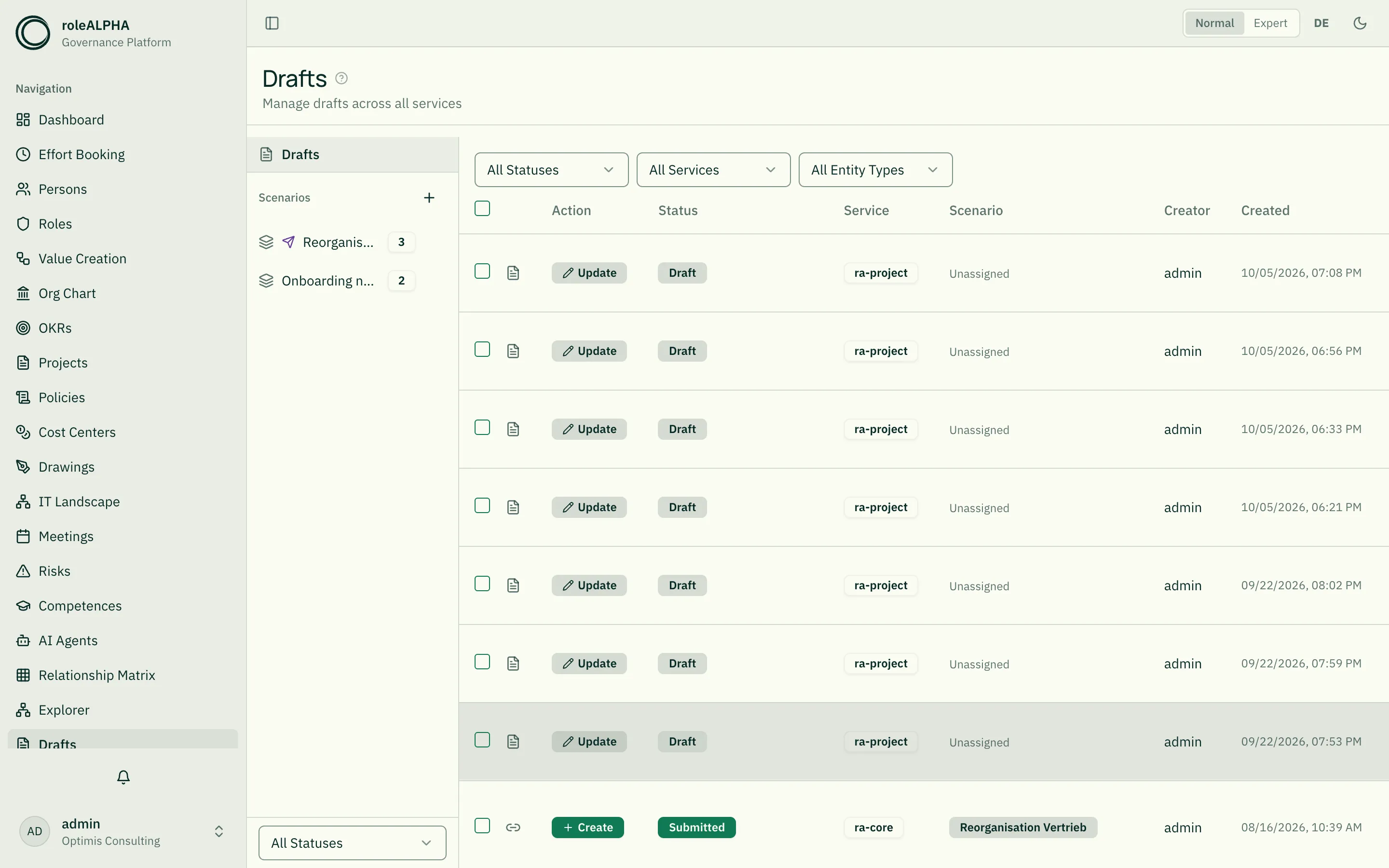Check the draft created 09/22/2026, 07:59 PM
This screenshot has width=1389, height=868.
(x=482, y=661)
